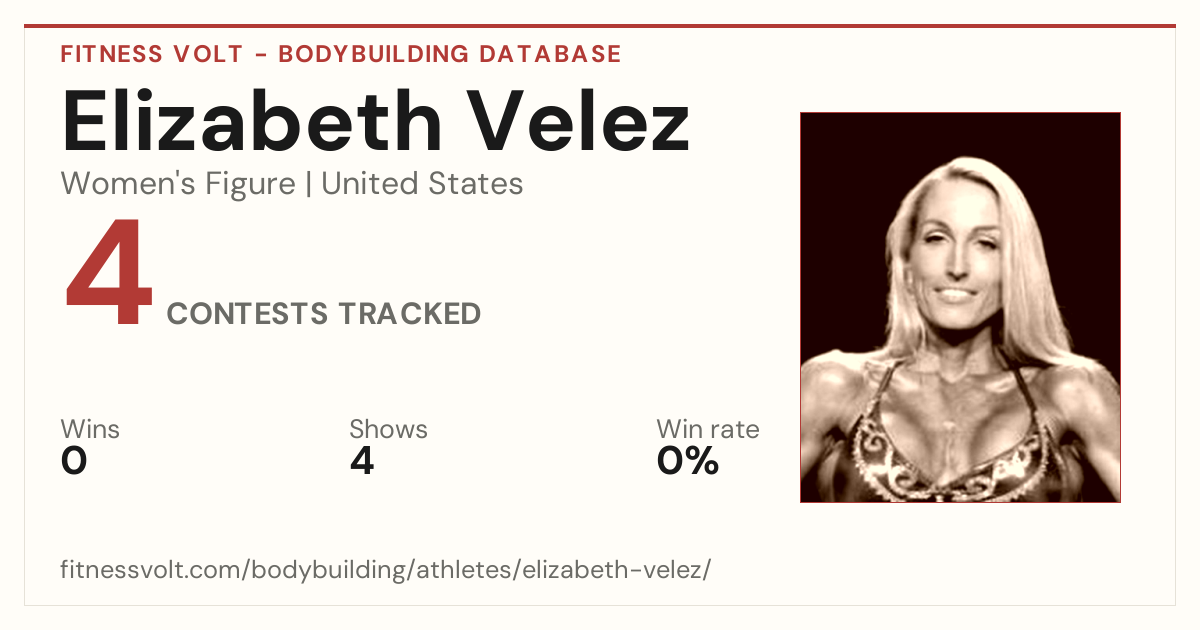Click the red line at the card top
The image size is (1200, 630).
coord(600,26)
